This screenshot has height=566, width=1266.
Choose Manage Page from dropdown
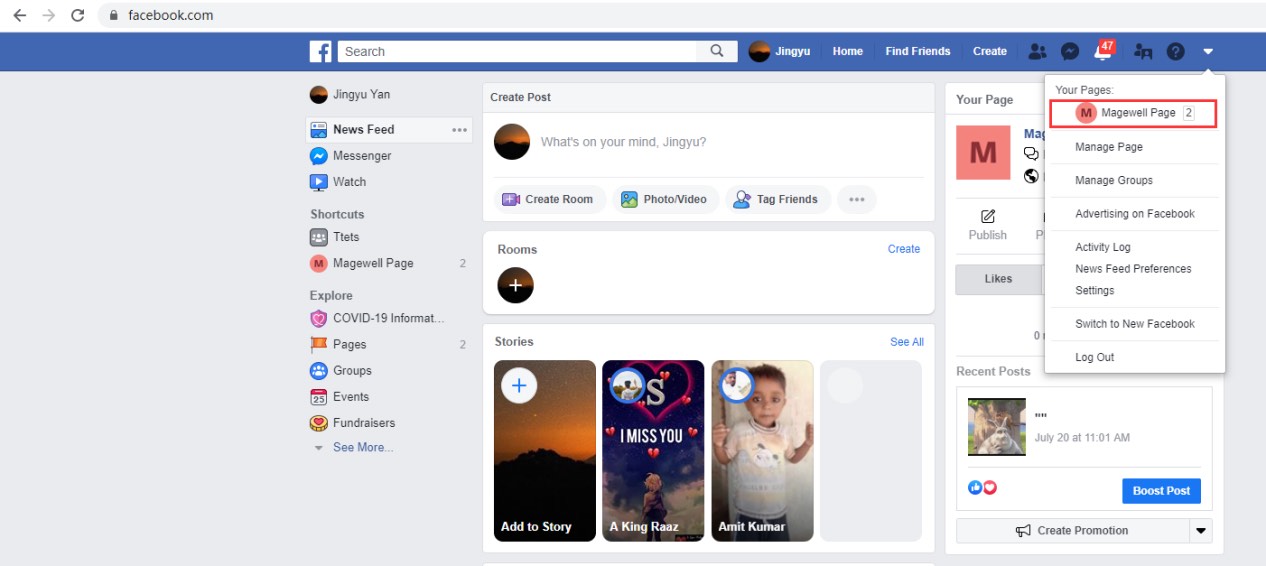1109,147
